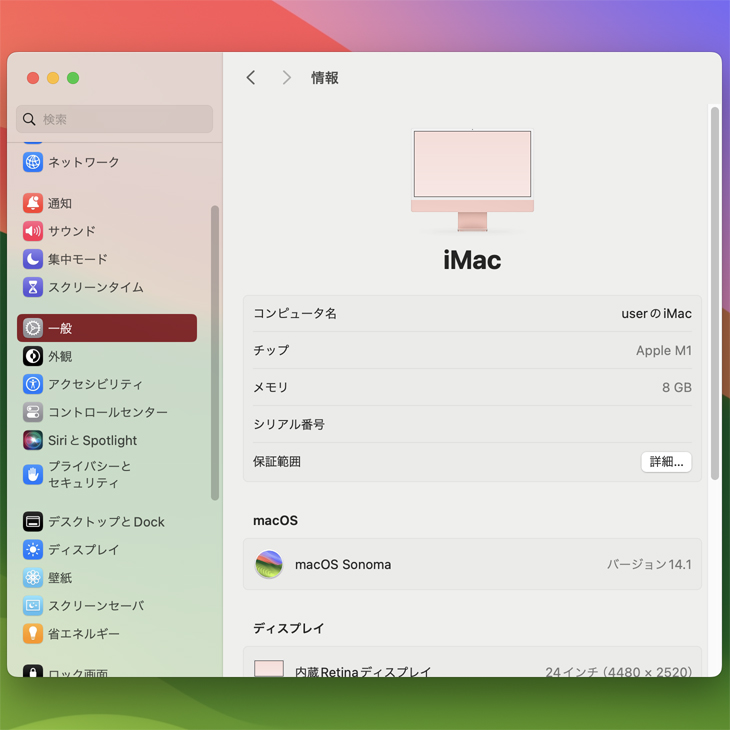Click the pink iMac image
The image size is (730, 730).
472,180
